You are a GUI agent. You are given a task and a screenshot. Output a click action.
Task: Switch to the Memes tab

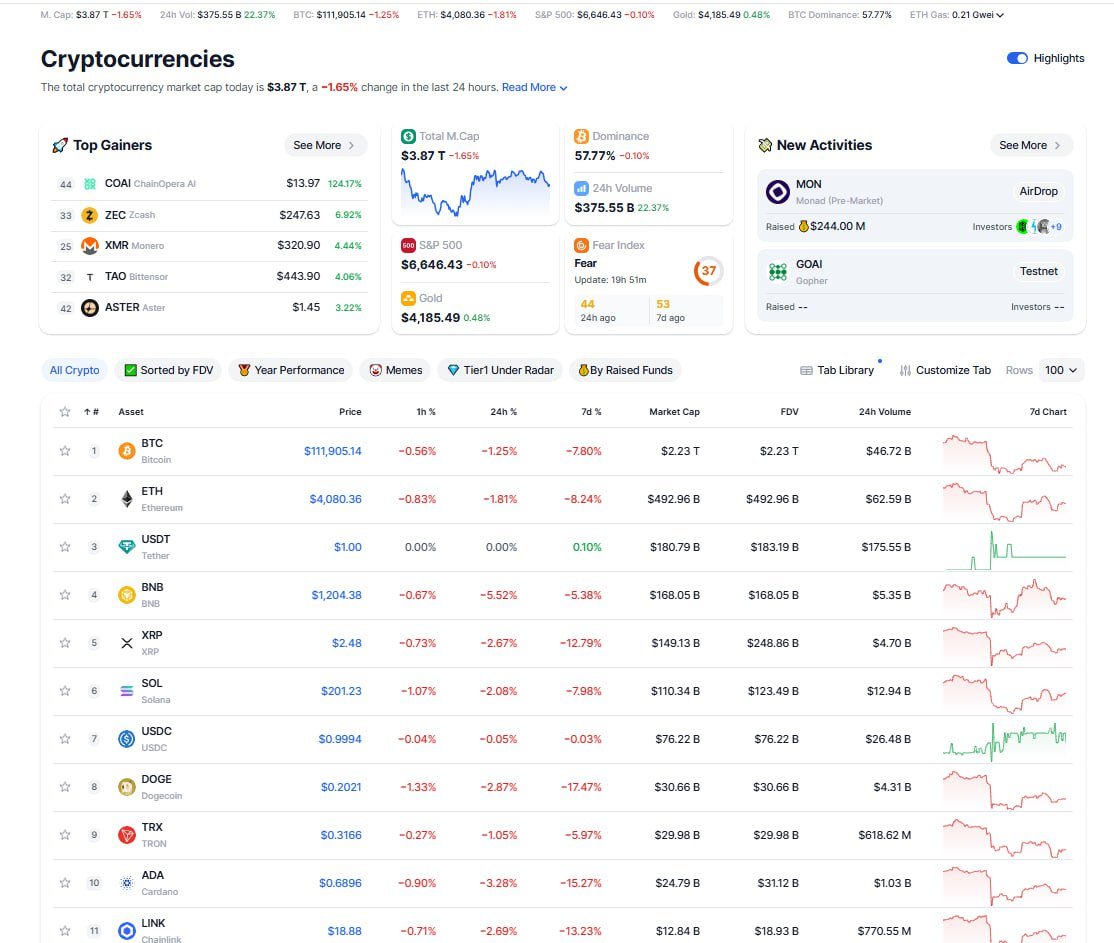394,370
